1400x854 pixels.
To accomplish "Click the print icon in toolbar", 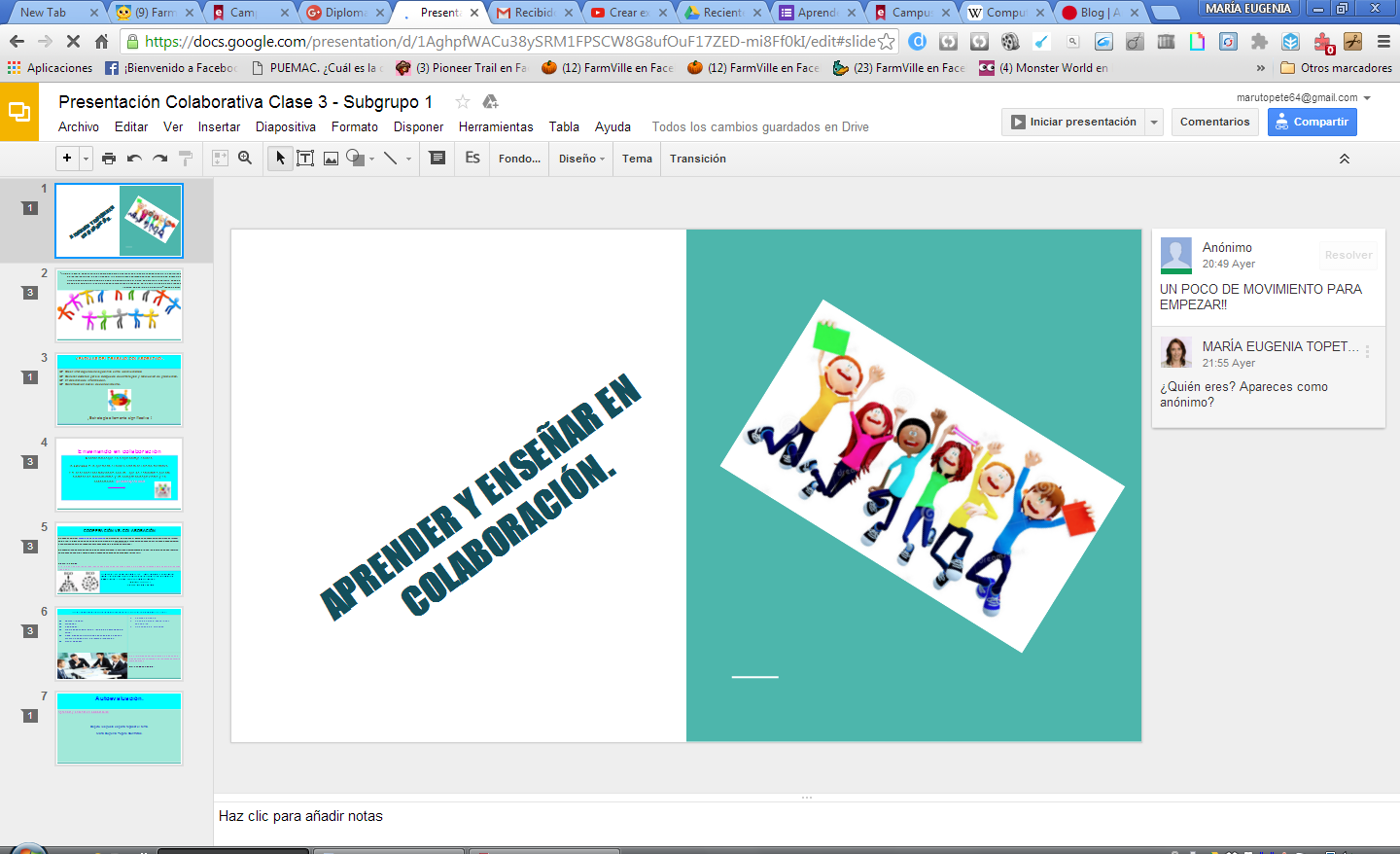I will 109,159.
